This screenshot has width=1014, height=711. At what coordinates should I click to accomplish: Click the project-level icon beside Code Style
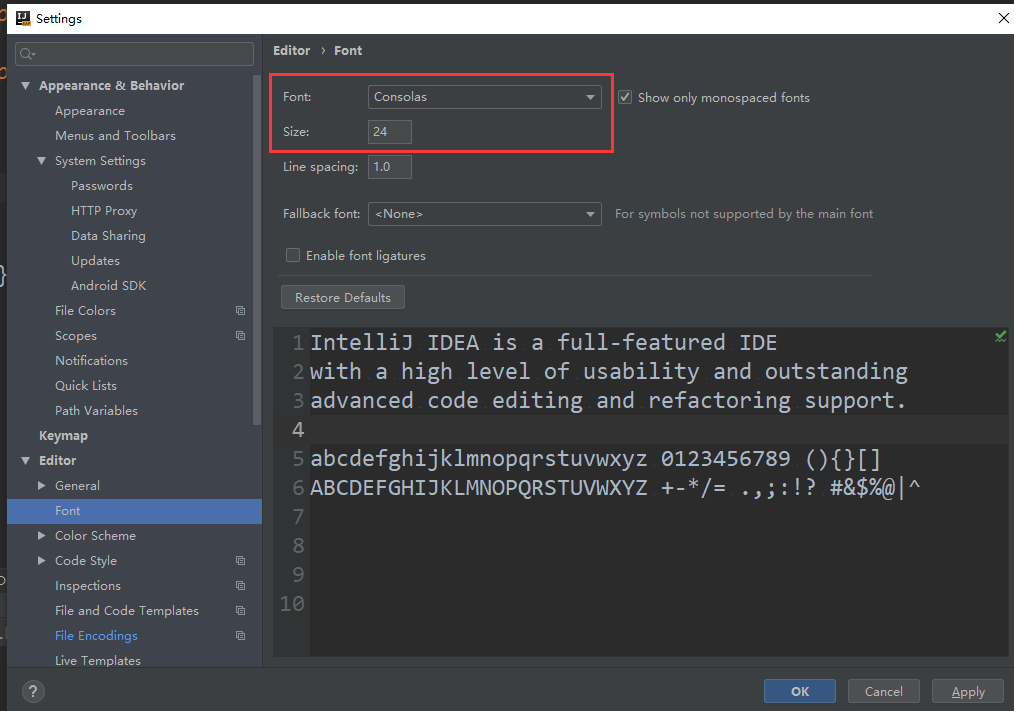tap(241, 561)
